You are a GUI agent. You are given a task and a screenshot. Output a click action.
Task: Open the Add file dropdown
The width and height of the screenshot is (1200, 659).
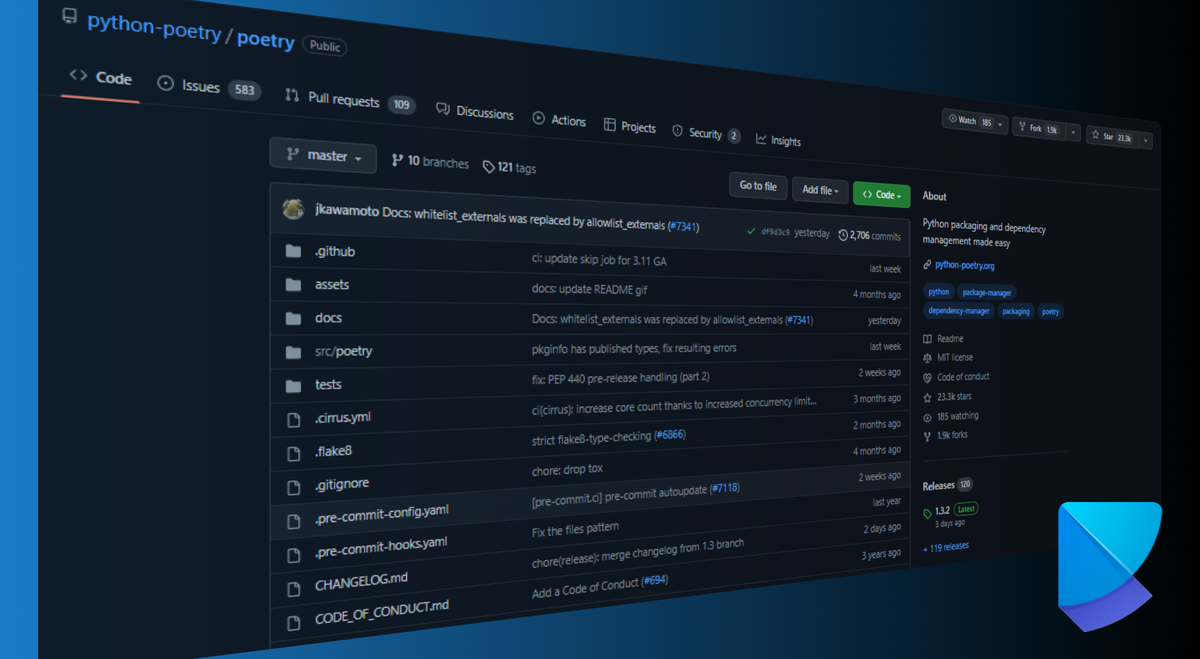pos(821,189)
